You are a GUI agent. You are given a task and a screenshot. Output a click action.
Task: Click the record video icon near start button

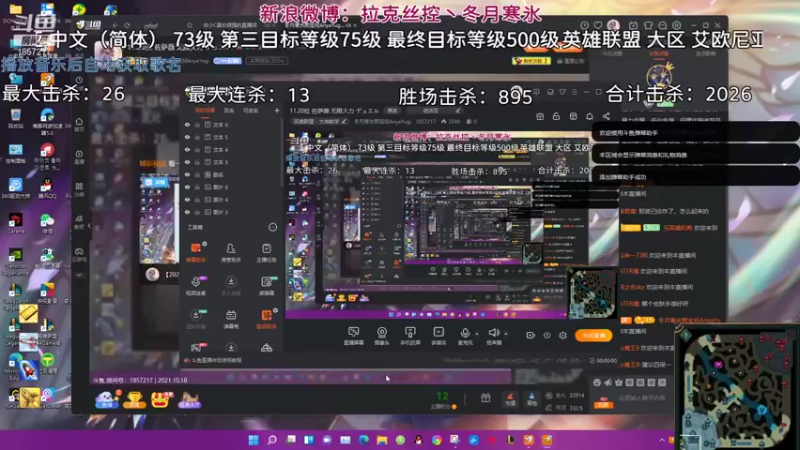[x=531, y=335]
